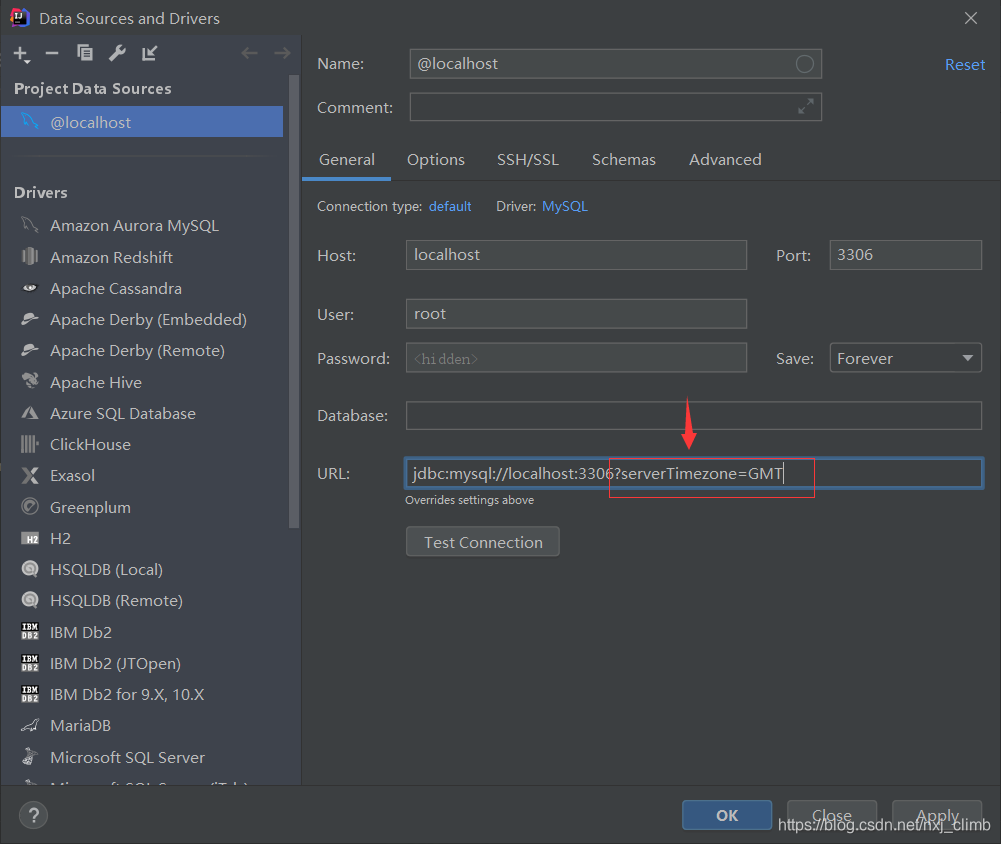The width and height of the screenshot is (1001, 844).
Task: Choose the Exasol driver
Action: 72,476
